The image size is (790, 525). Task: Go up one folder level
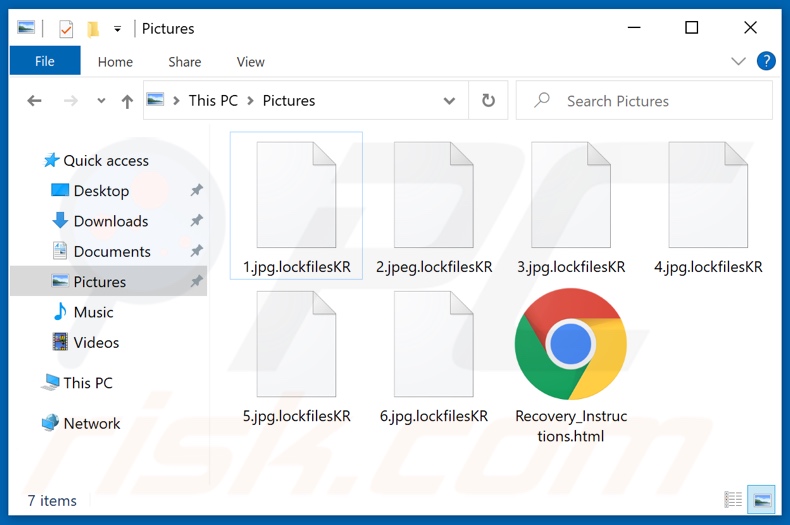(x=127, y=101)
